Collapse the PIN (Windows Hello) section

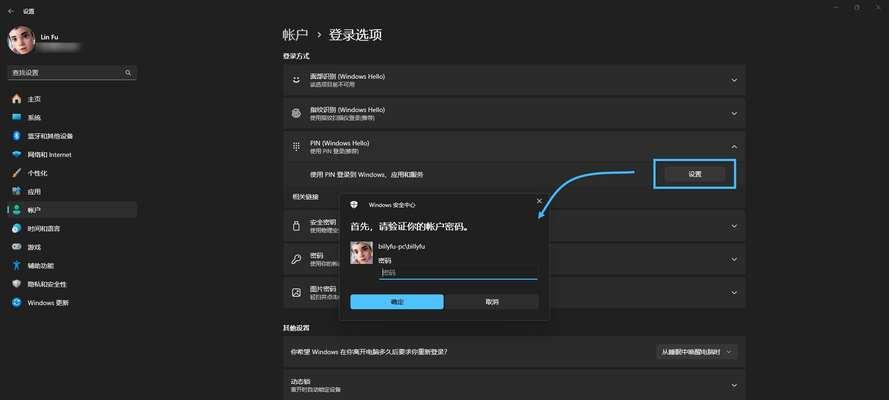(734, 147)
